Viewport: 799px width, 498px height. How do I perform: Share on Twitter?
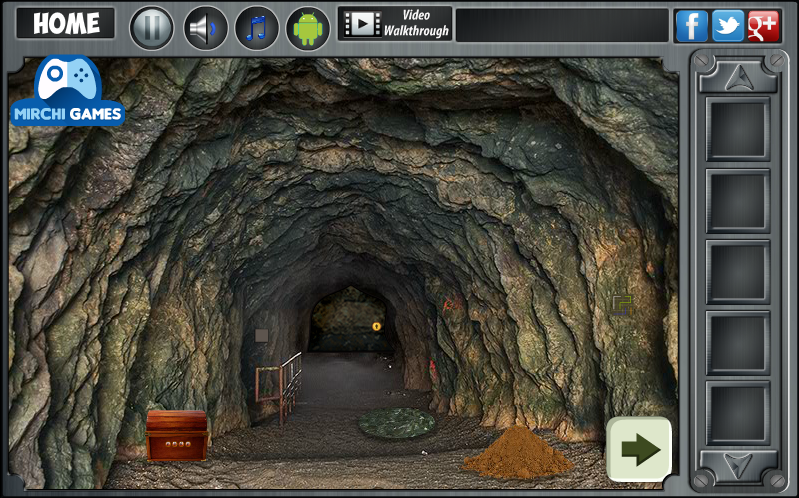click(728, 25)
